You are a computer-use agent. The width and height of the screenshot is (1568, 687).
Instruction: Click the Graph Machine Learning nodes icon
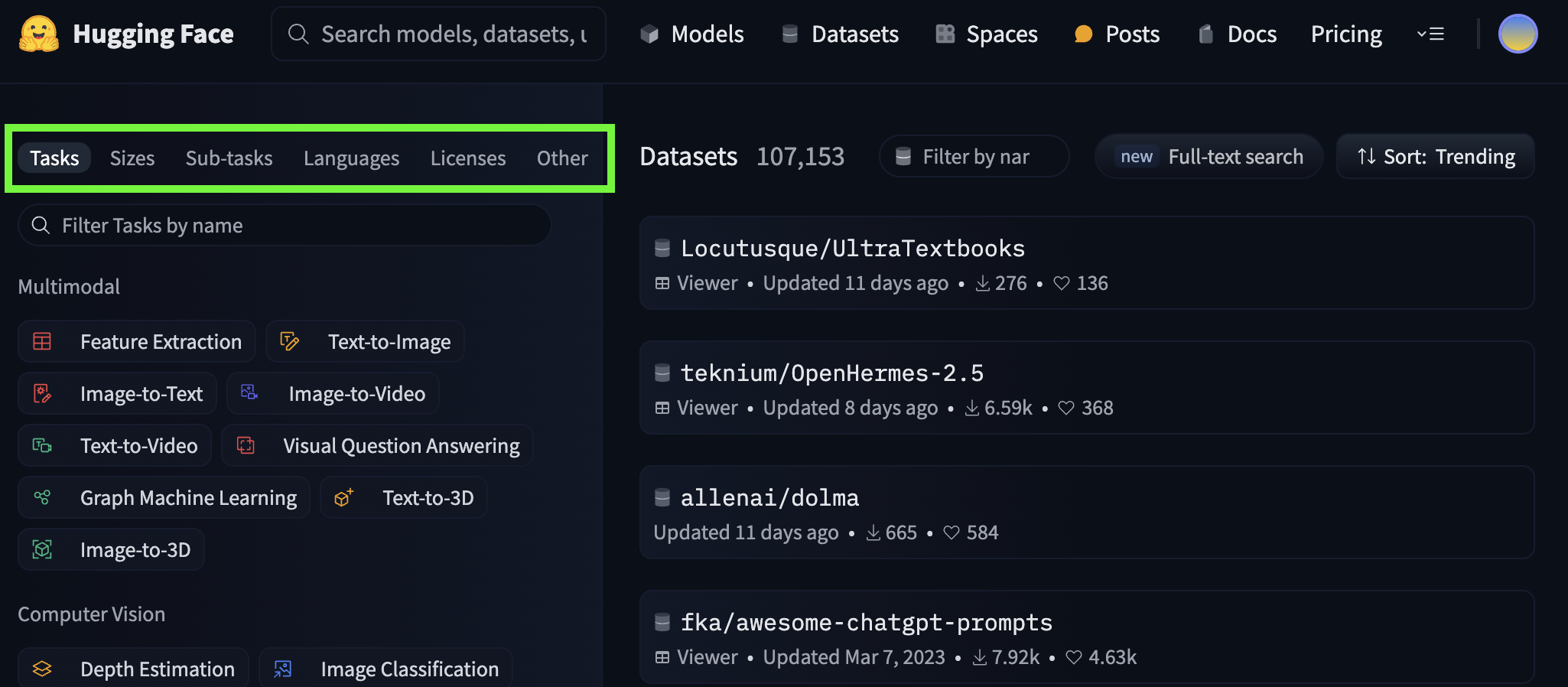(42, 497)
